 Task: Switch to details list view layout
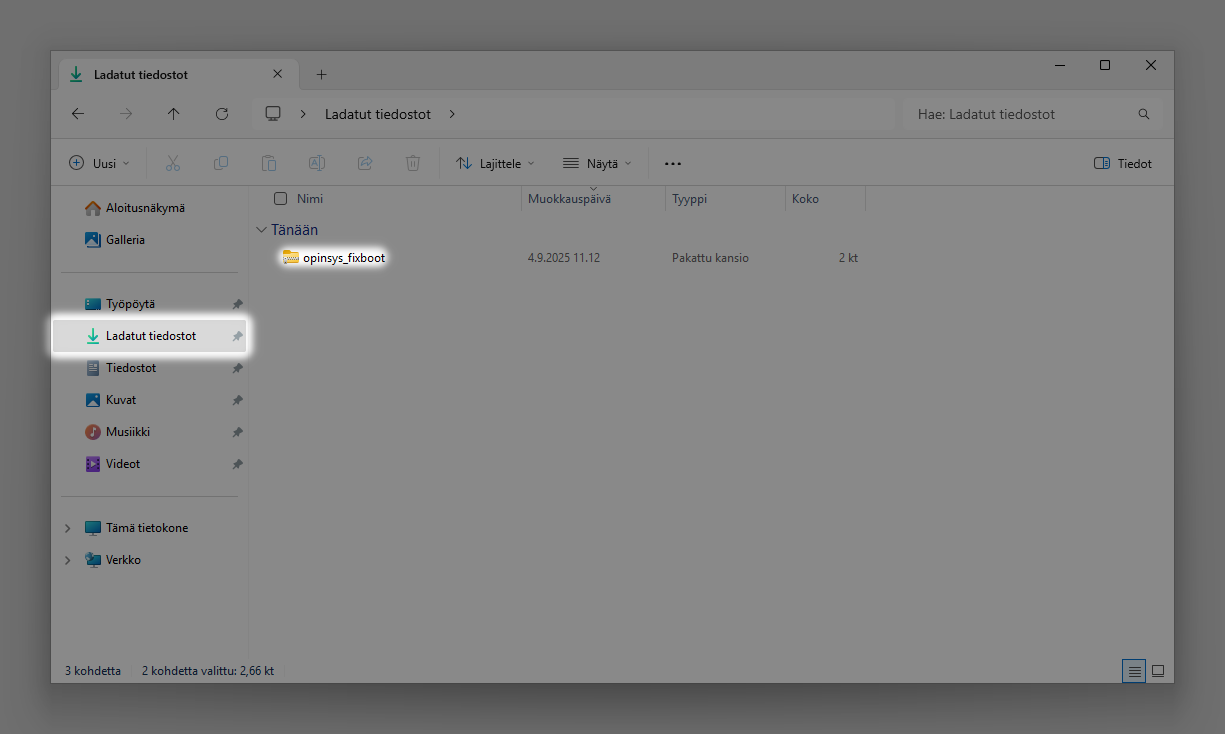pyautogui.click(x=1134, y=671)
